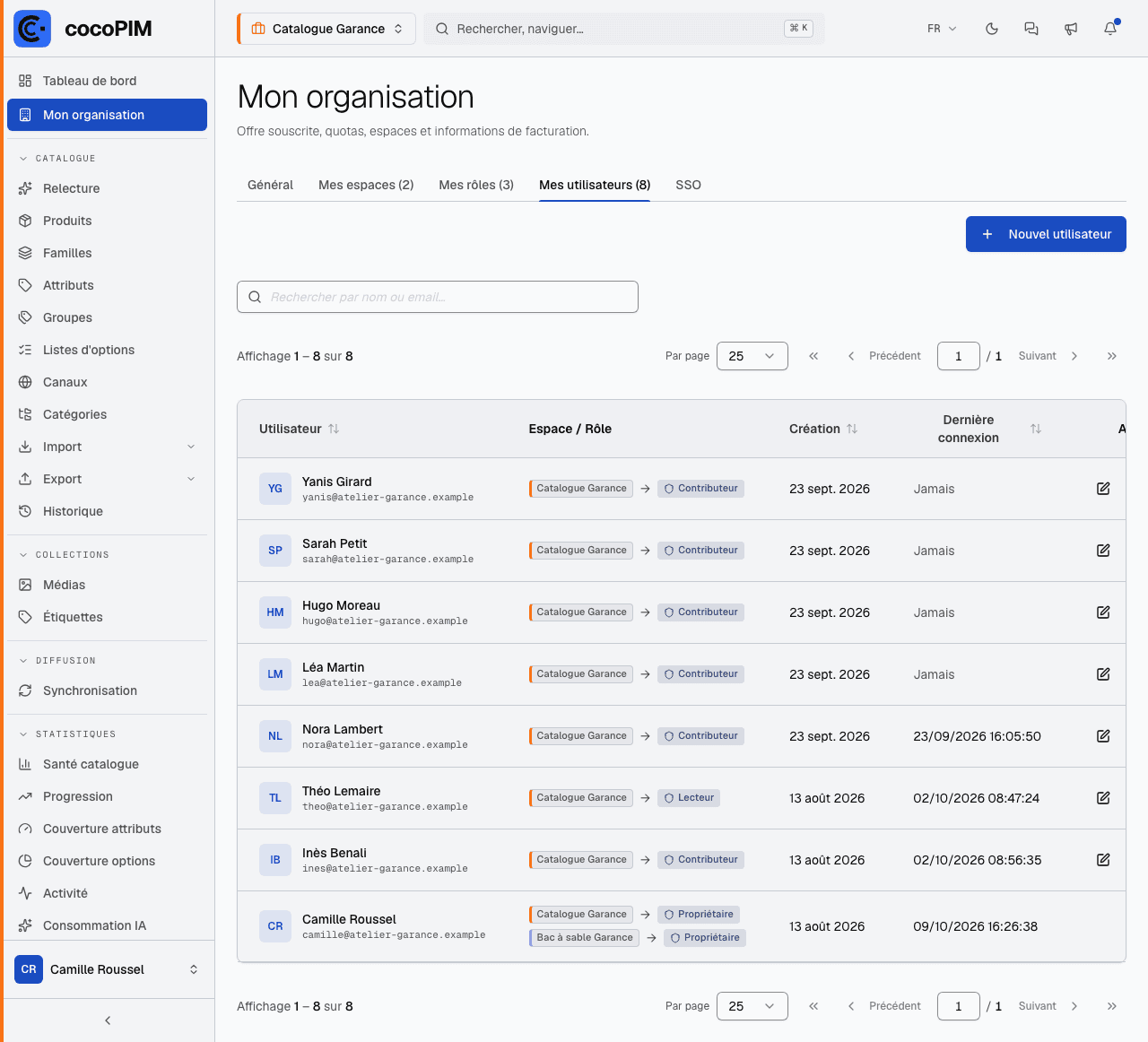
Task: Switch to Mes rôles tab
Action: pos(476,185)
